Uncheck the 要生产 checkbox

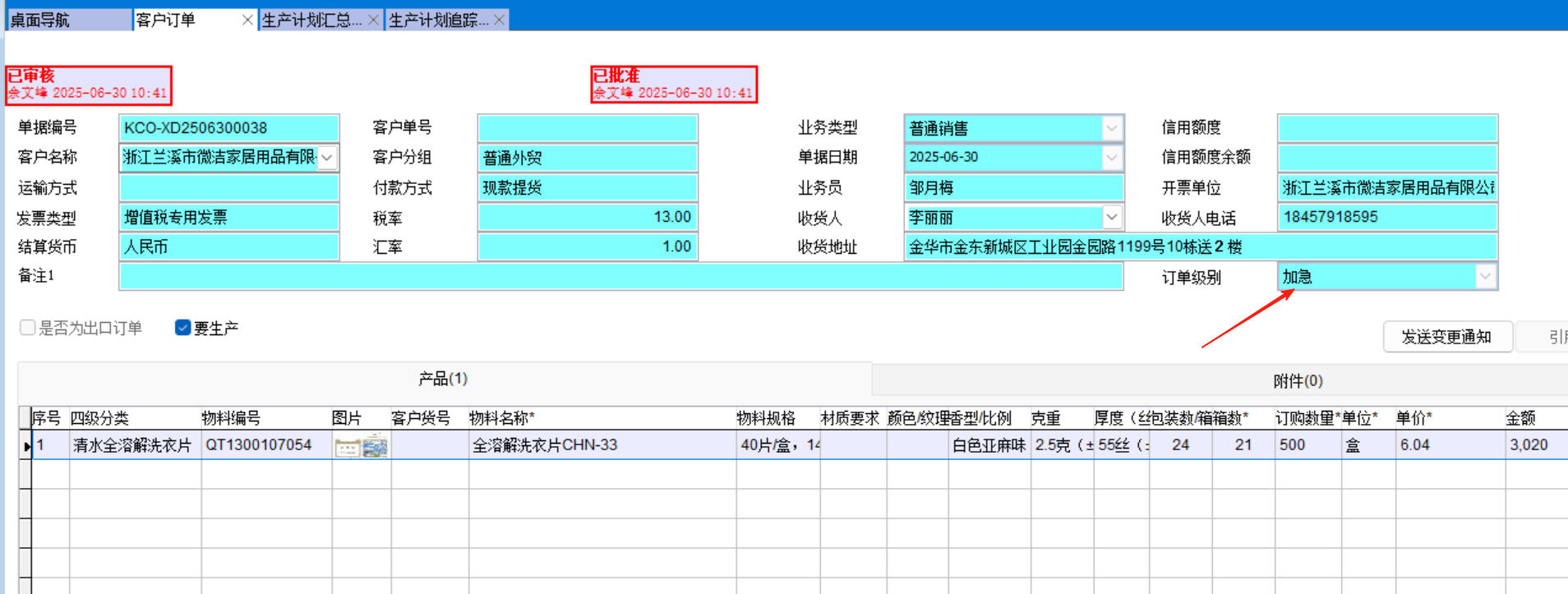coord(183,328)
